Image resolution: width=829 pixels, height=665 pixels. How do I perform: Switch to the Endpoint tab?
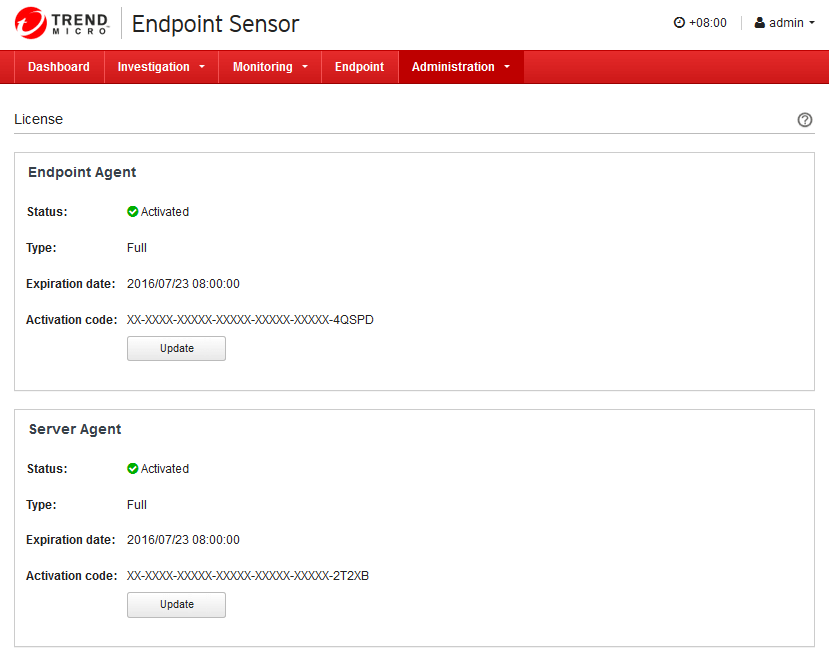pos(359,67)
